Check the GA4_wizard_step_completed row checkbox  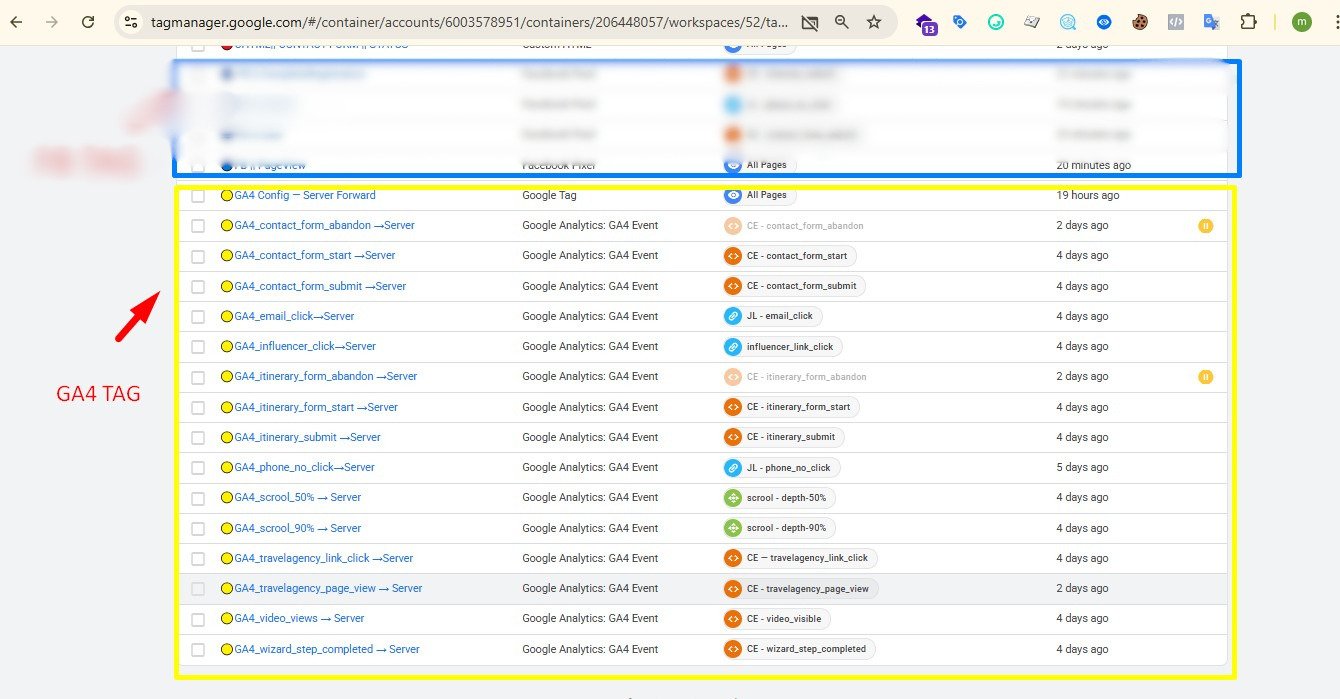coord(198,650)
